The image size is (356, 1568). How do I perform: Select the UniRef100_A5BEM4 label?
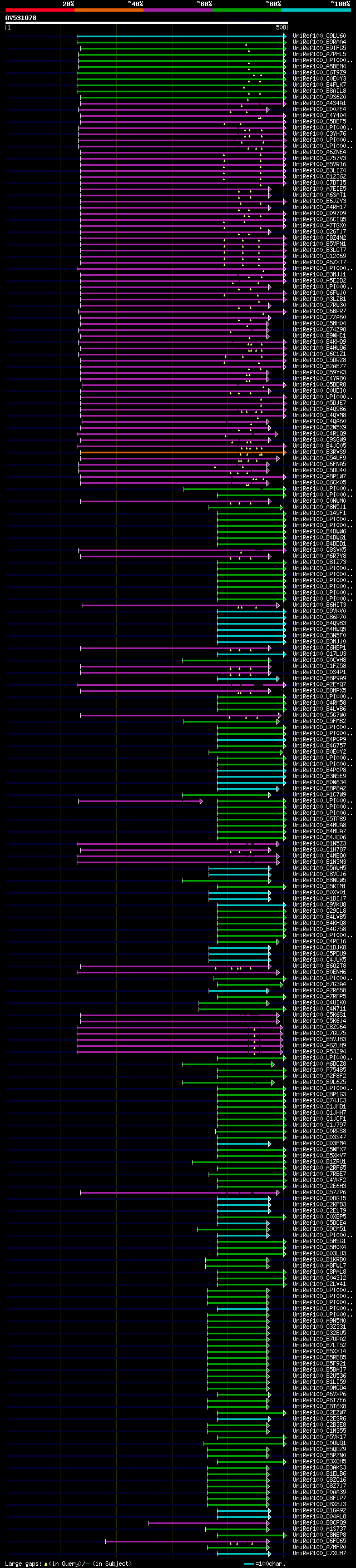coord(319,66)
